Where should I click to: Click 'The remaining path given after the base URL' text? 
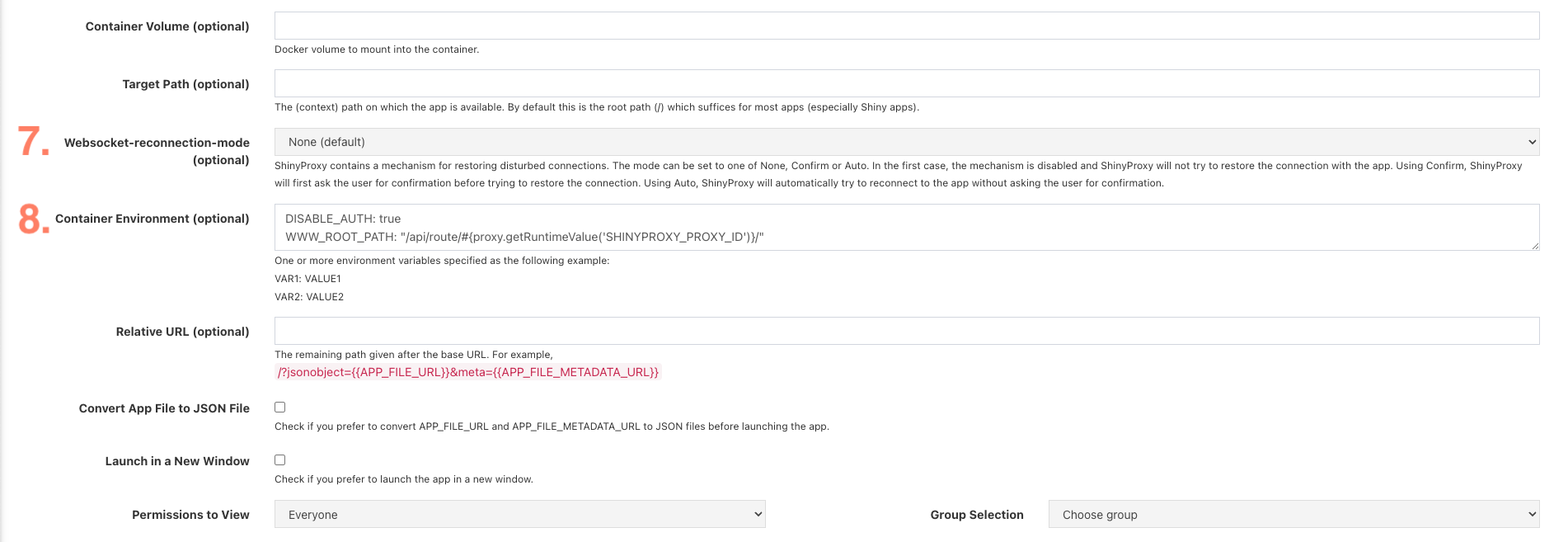coord(414,355)
